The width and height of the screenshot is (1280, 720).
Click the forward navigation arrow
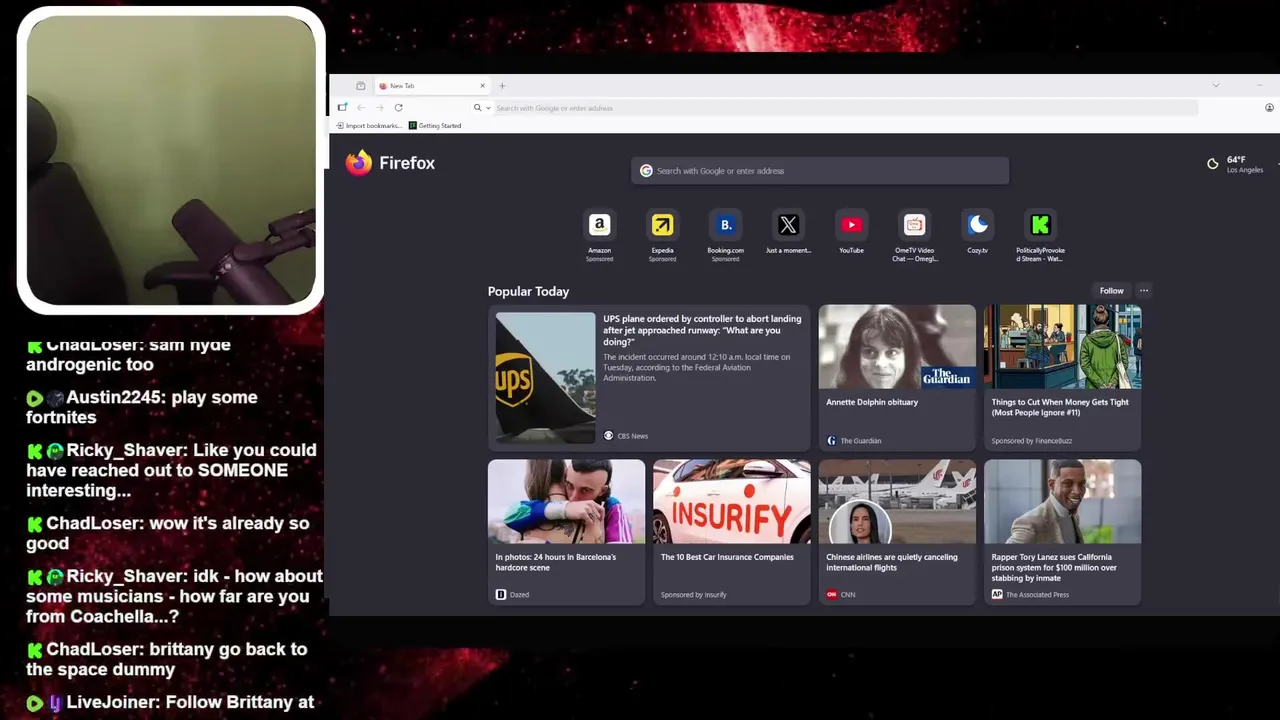379,107
